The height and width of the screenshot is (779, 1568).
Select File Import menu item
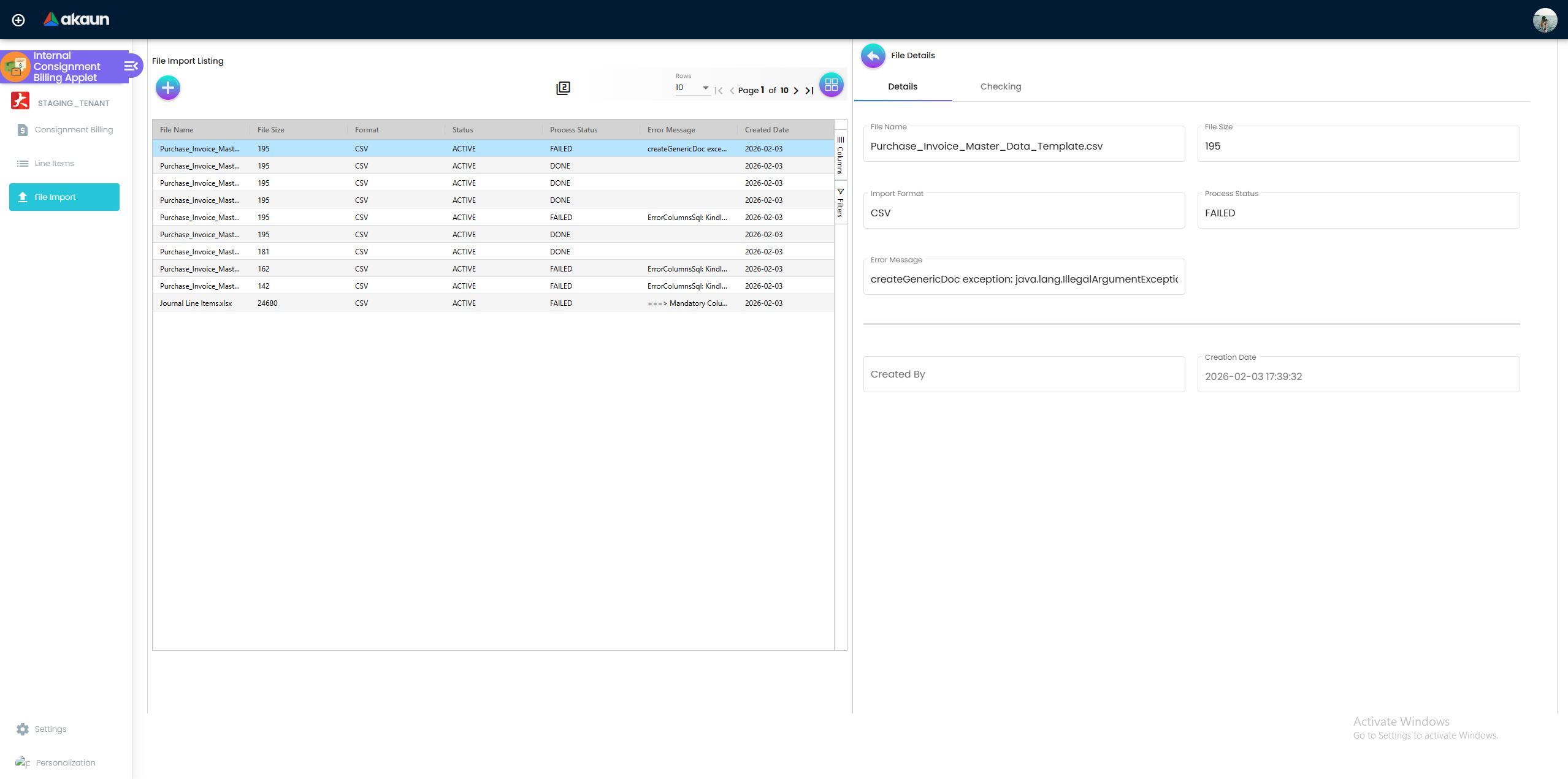coord(64,197)
